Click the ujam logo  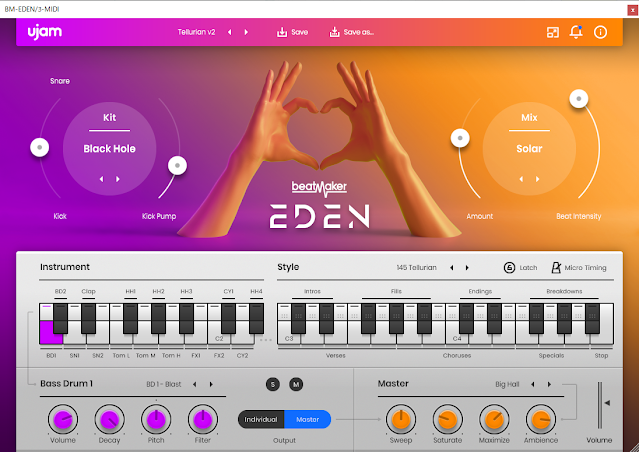point(45,32)
